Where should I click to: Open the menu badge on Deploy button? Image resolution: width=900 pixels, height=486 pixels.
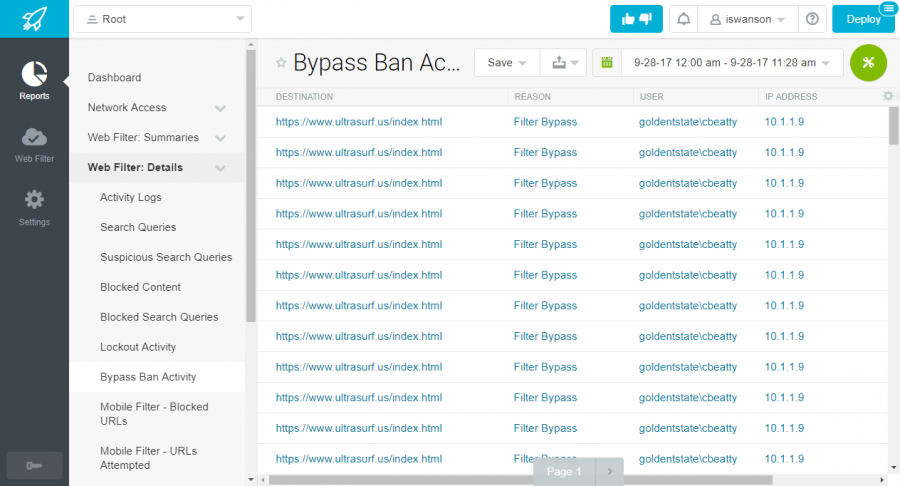tap(888, 7)
